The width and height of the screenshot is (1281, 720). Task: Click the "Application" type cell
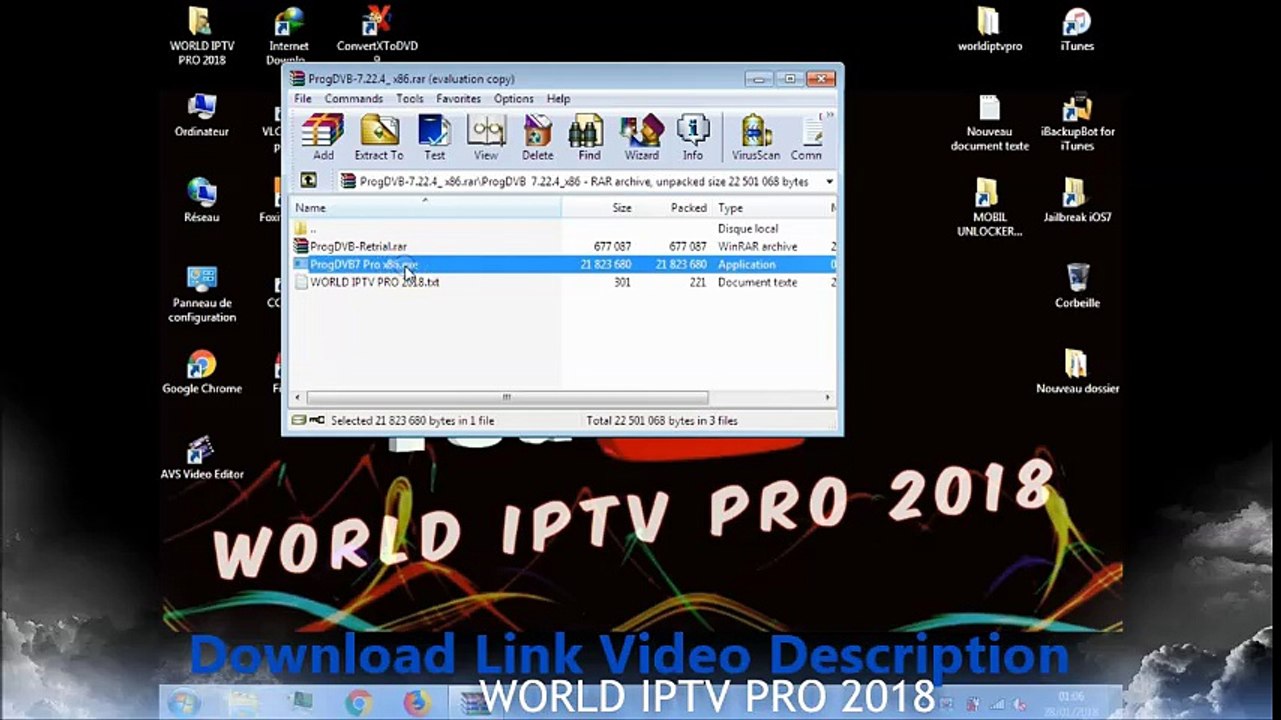coord(746,264)
